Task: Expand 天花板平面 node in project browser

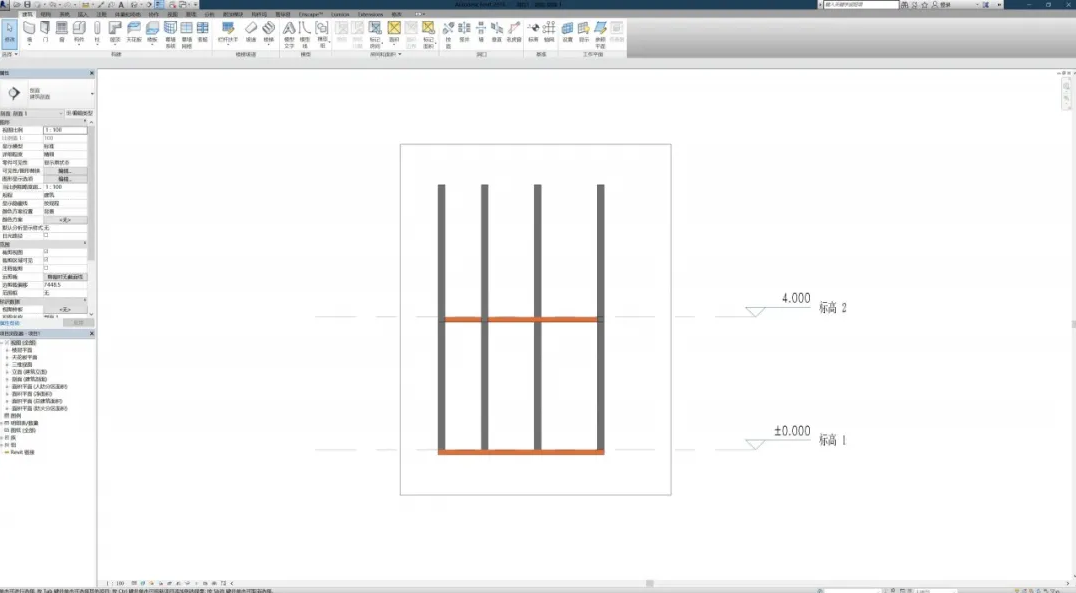Action: (8, 358)
